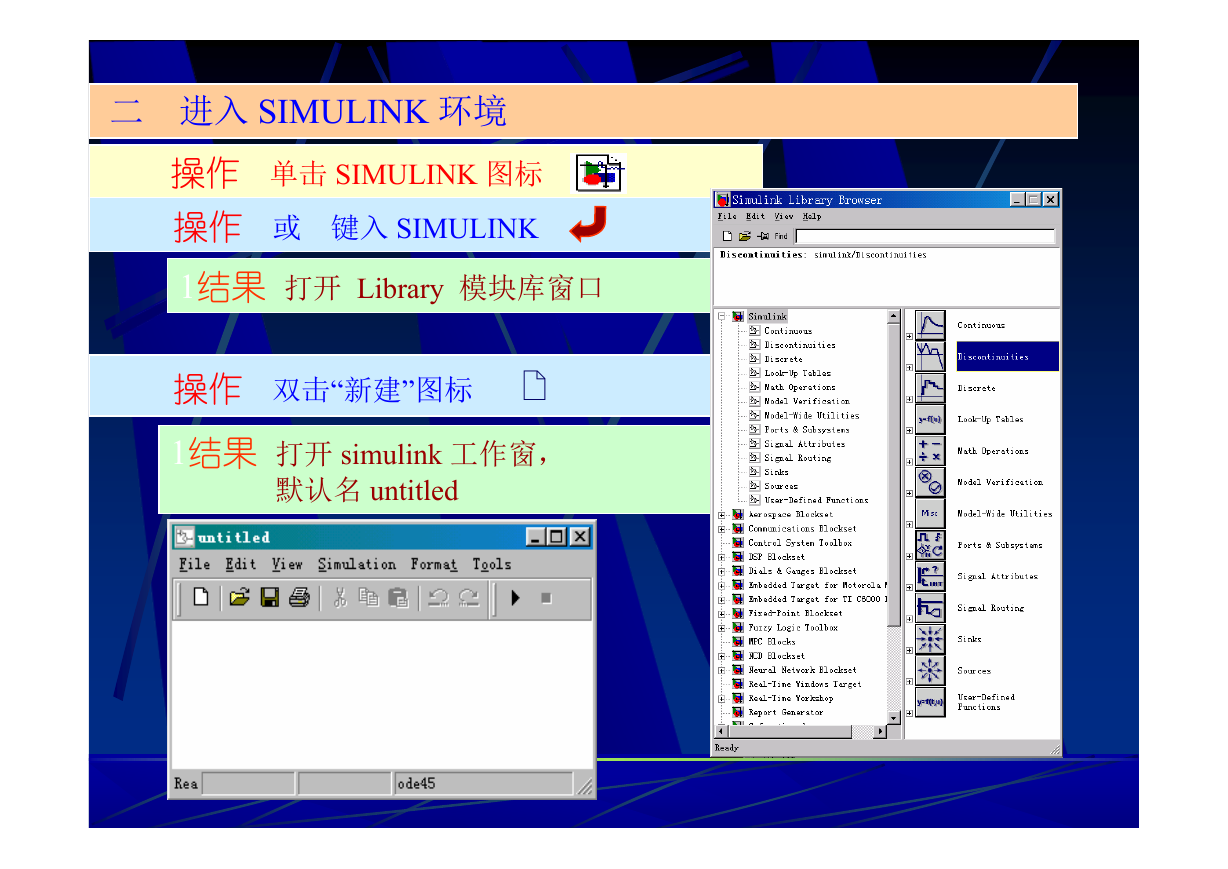
Task: Select the Math Operations block icon
Action: pos(930,451)
